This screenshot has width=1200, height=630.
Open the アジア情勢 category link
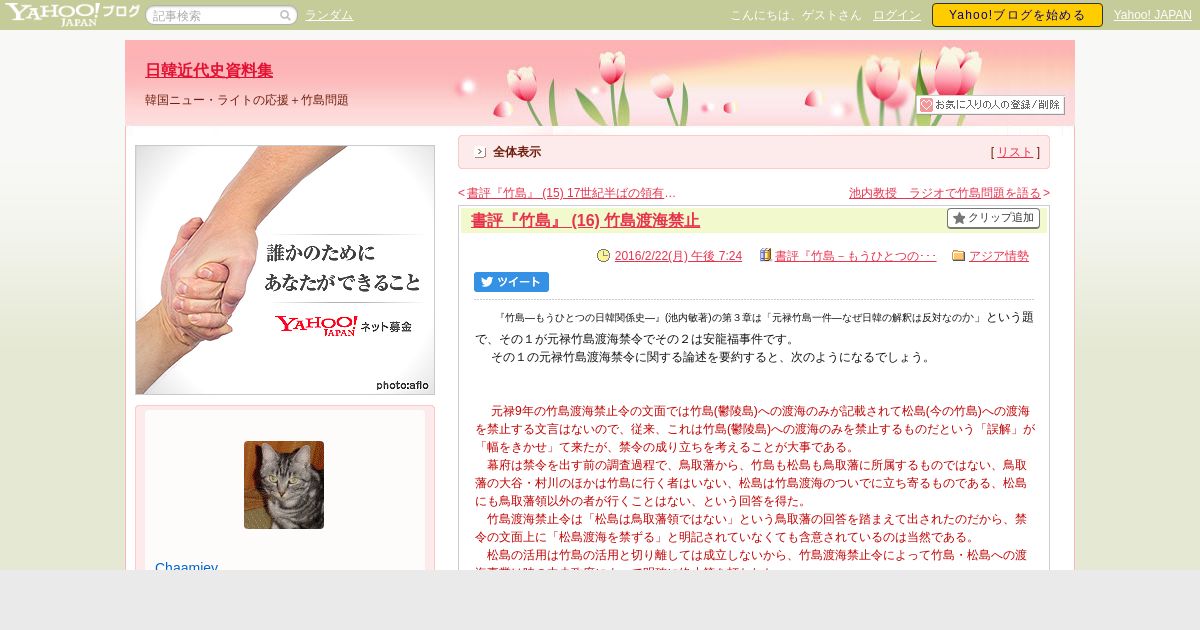[999, 256]
